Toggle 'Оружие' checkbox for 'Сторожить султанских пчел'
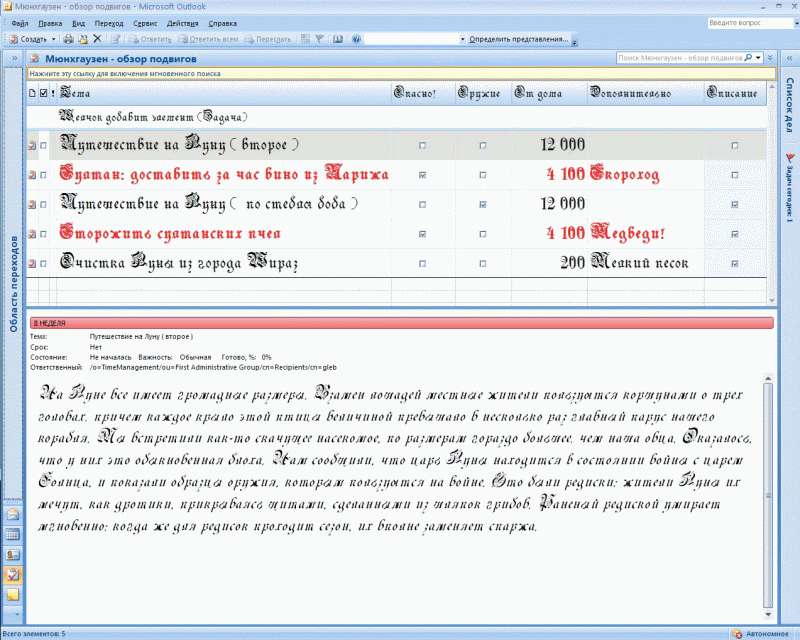This screenshot has width=800, height=640. click(x=483, y=234)
